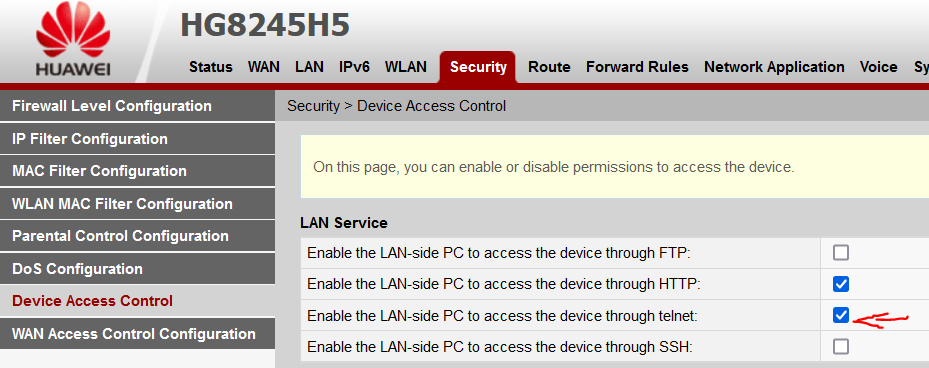The width and height of the screenshot is (929, 368).
Task: Go to the IPv6 tab
Action: tap(354, 67)
